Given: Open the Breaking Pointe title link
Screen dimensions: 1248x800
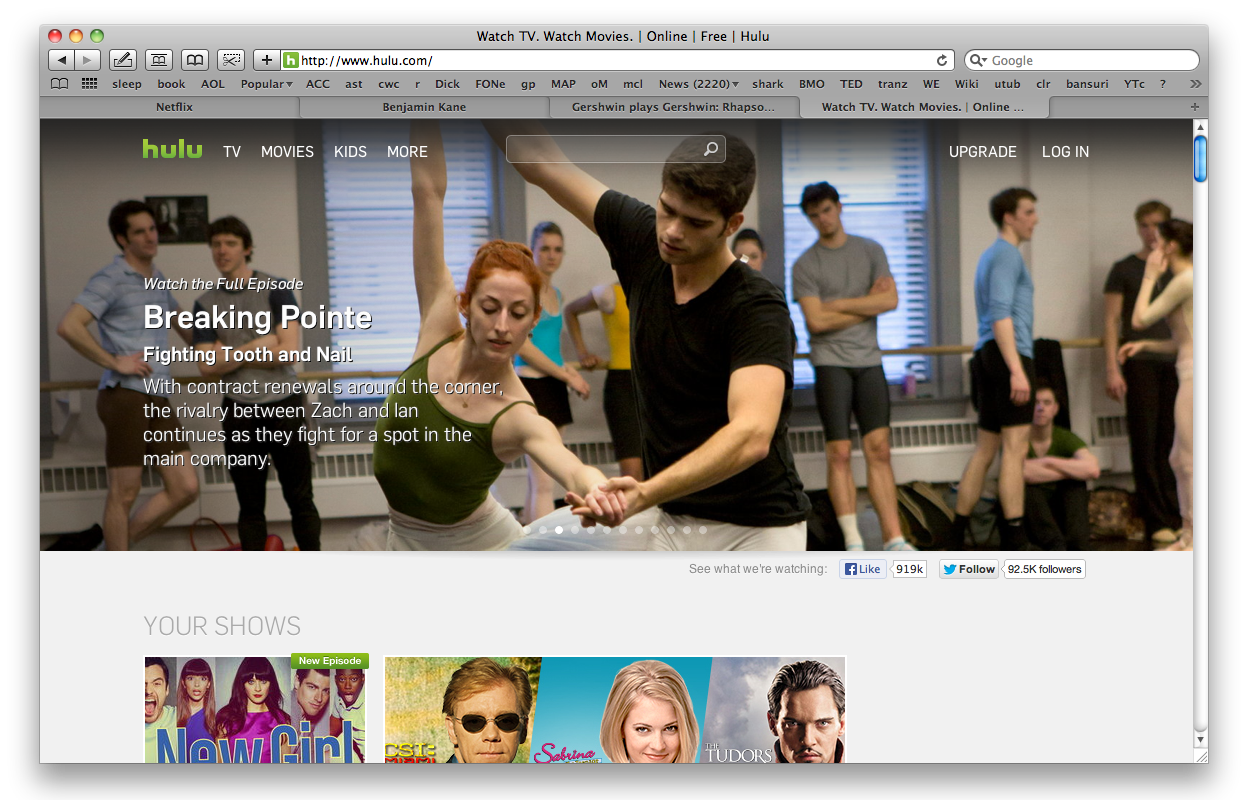Looking at the screenshot, I should click(257, 317).
